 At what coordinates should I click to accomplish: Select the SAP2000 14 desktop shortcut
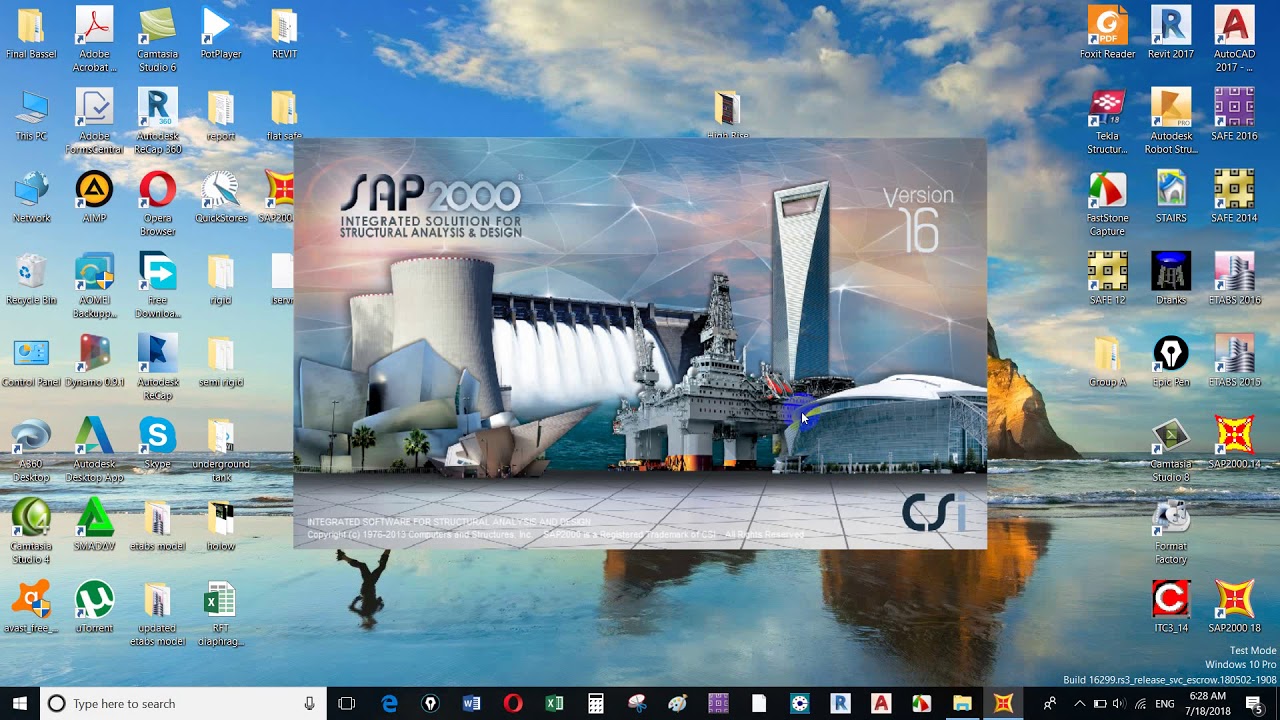click(x=1234, y=442)
